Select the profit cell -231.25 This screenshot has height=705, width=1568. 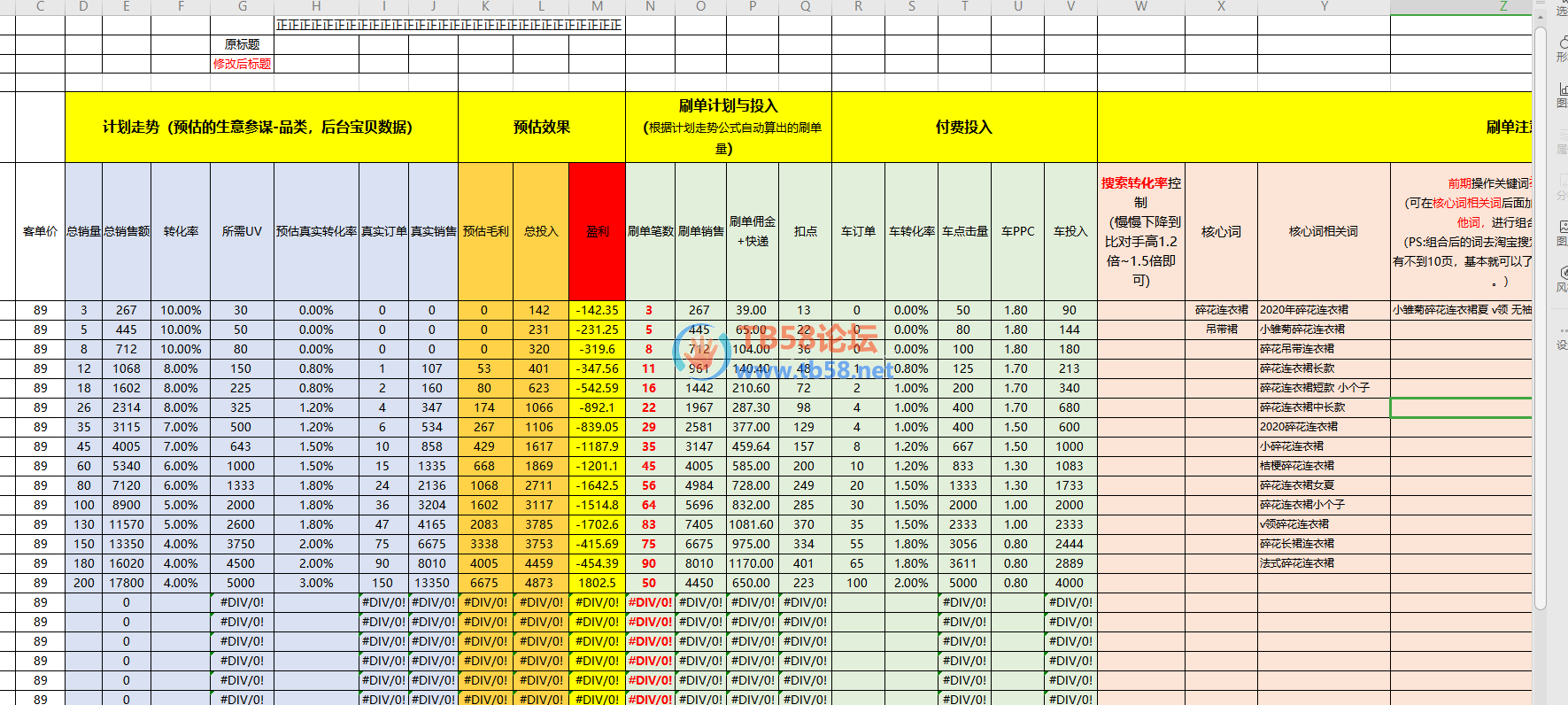tap(597, 329)
